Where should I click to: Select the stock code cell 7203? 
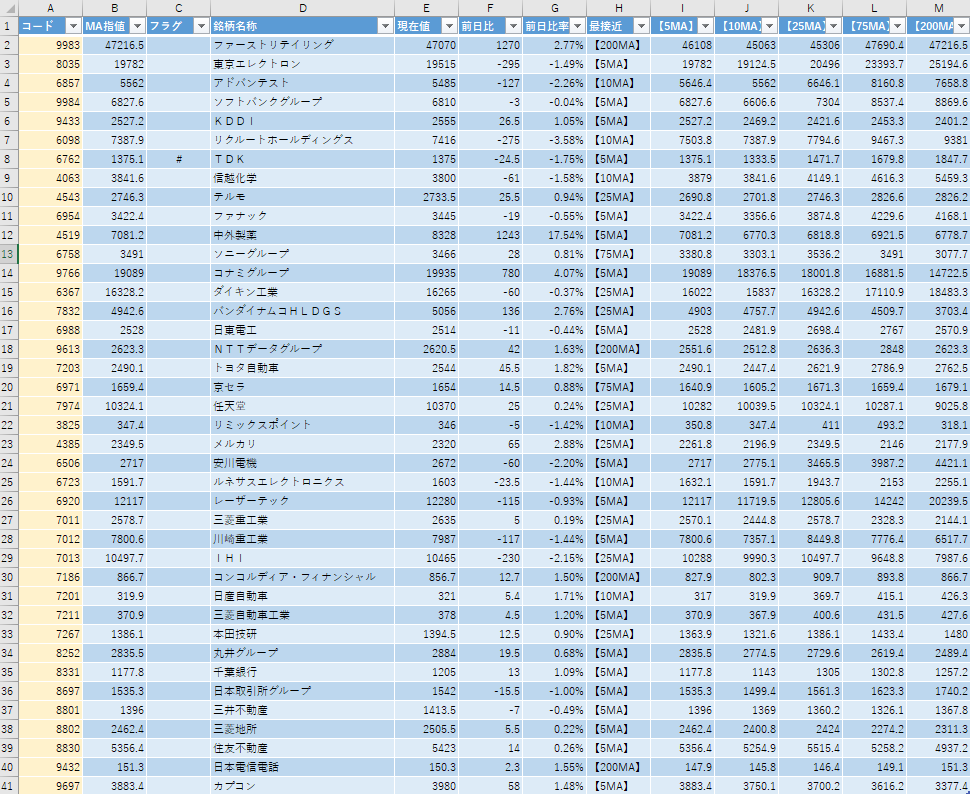pos(51,368)
